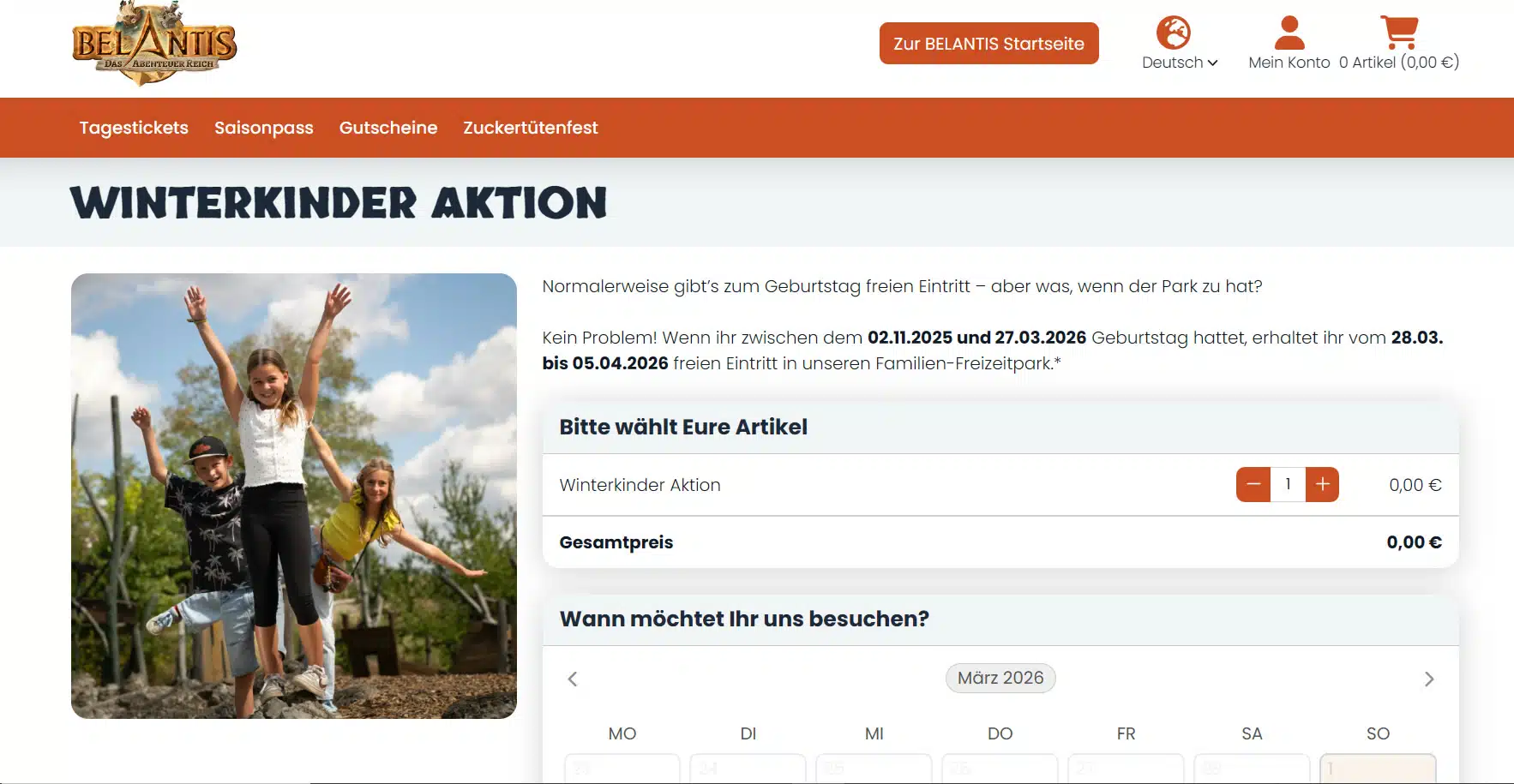Open the Tagestickets menu item
The width and height of the screenshot is (1514, 784).
click(134, 128)
